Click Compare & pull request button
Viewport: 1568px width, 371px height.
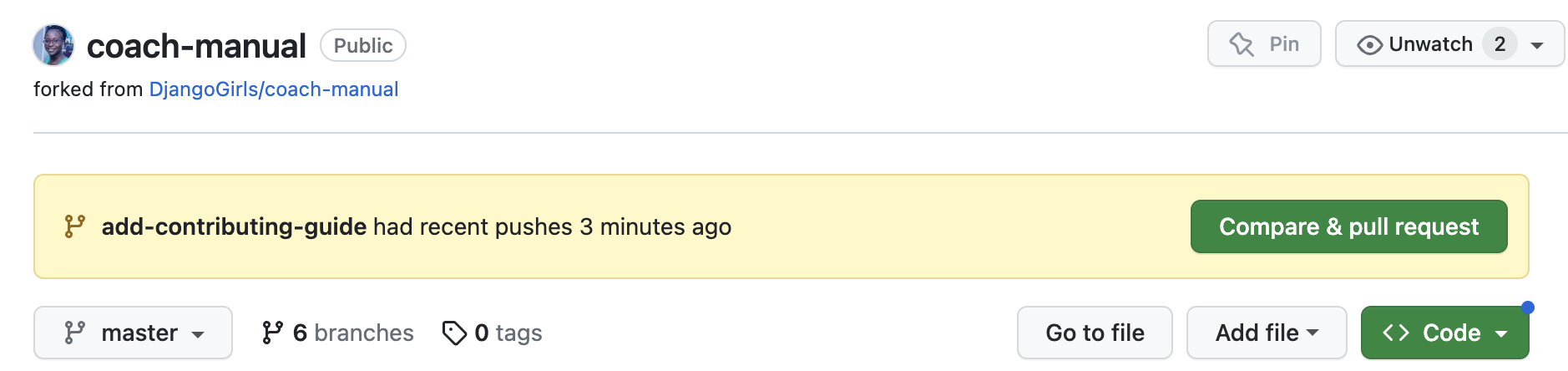pyautogui.click(x=1348, y=226)
